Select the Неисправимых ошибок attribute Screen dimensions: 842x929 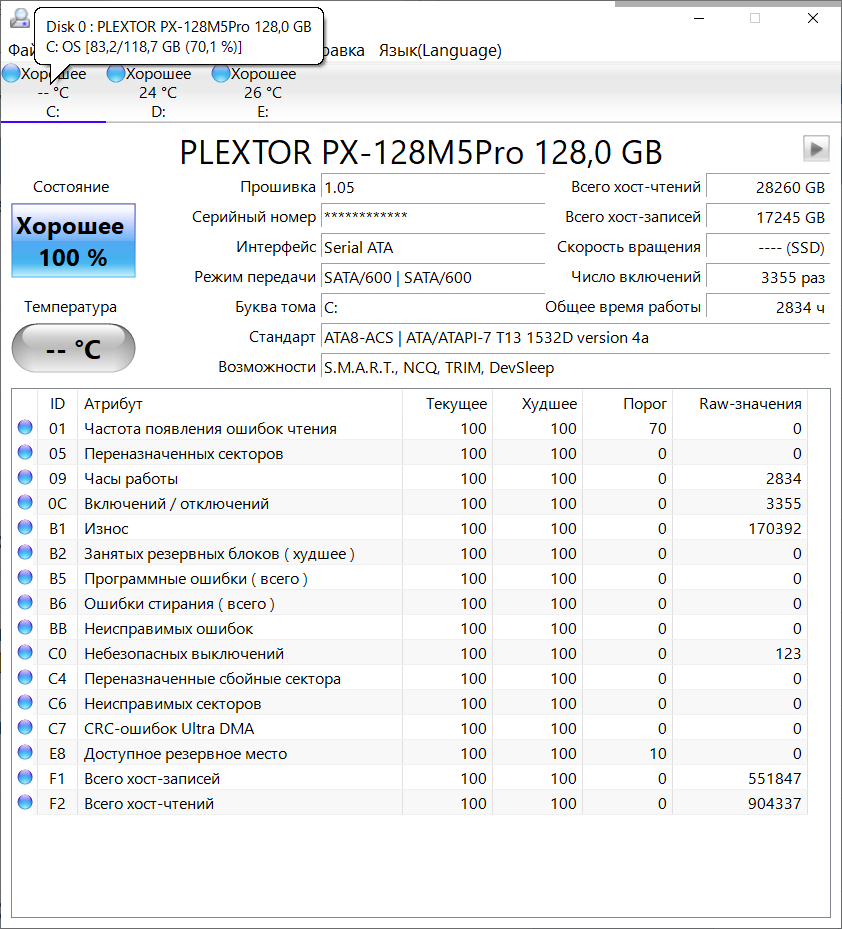169,629
